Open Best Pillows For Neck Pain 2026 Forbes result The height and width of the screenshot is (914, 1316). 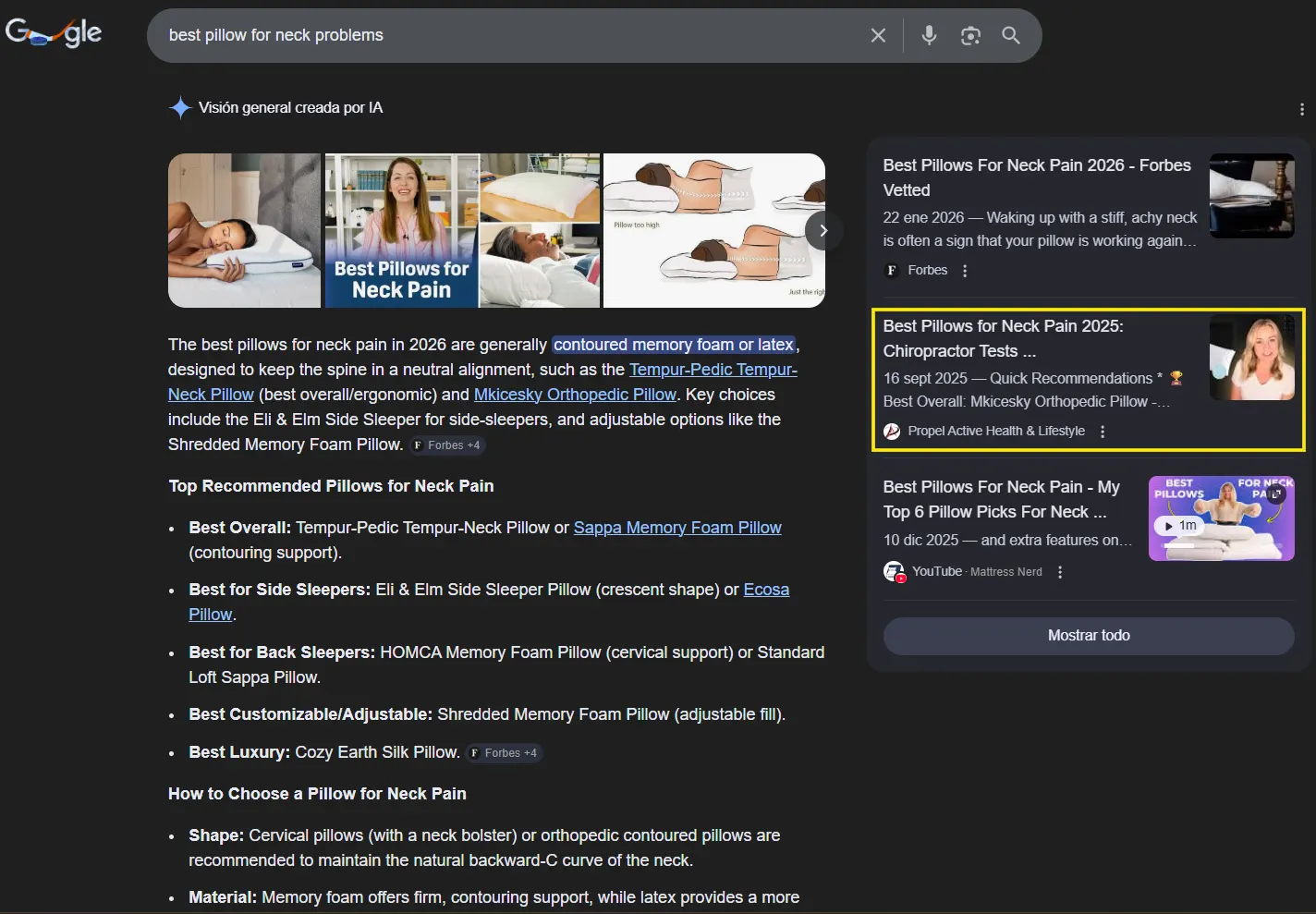[x=1037, y=177]
